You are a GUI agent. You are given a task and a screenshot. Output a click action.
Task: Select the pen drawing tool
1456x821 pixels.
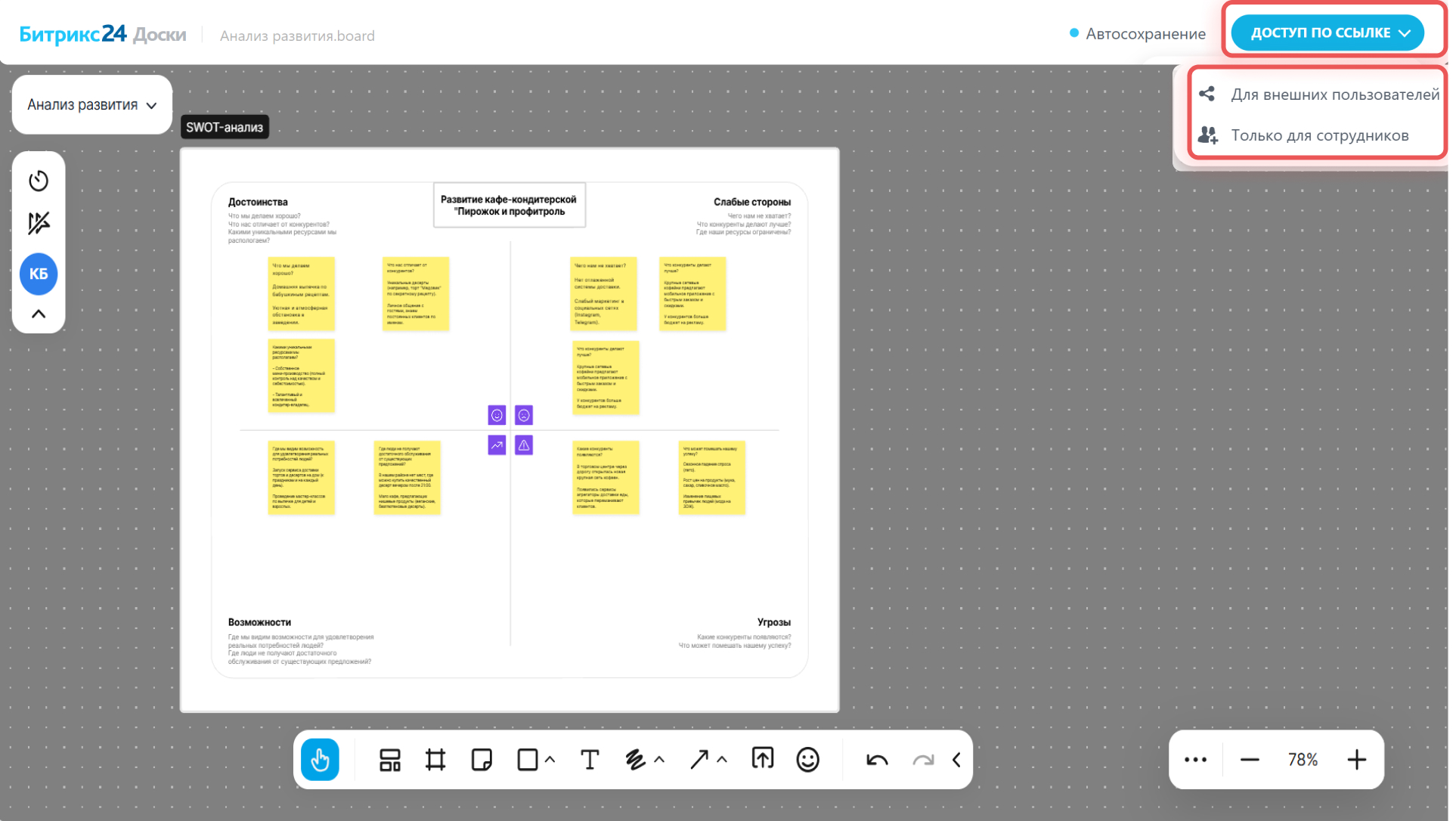(635, 760)
